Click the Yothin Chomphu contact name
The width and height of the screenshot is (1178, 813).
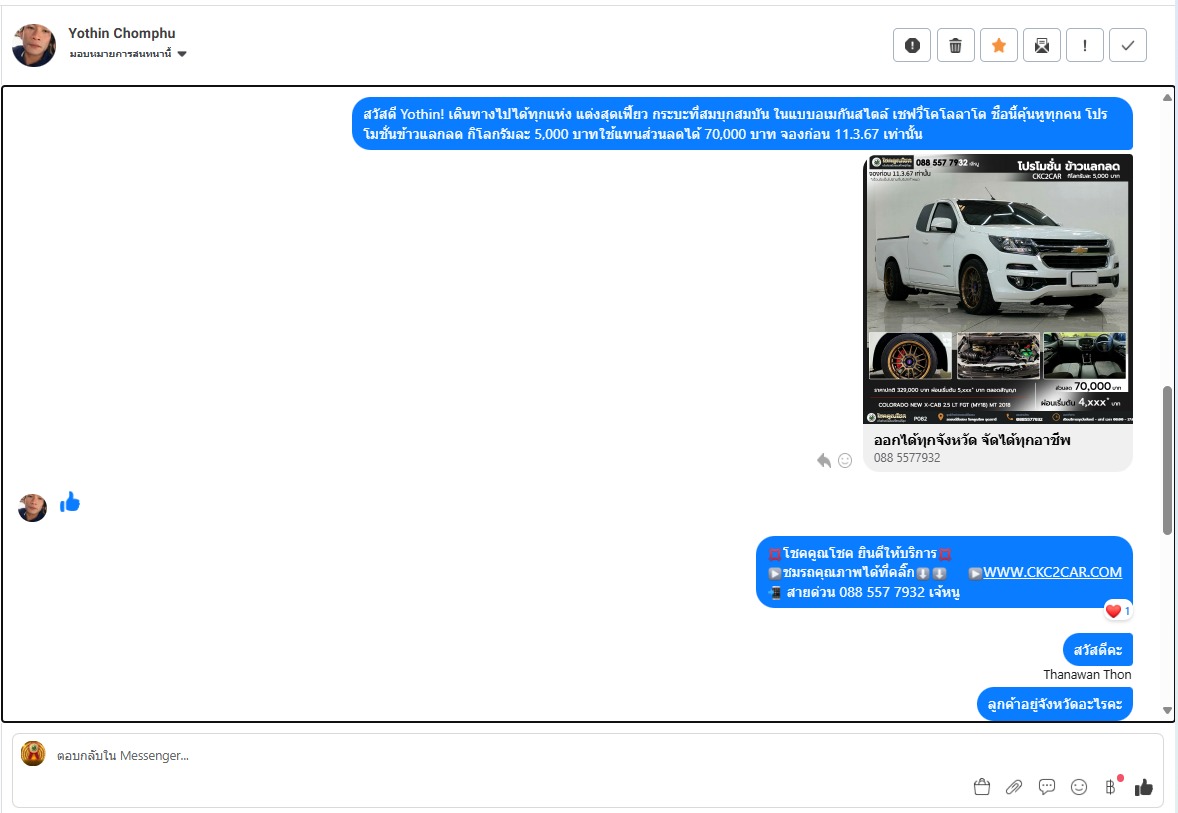(121, 33)
